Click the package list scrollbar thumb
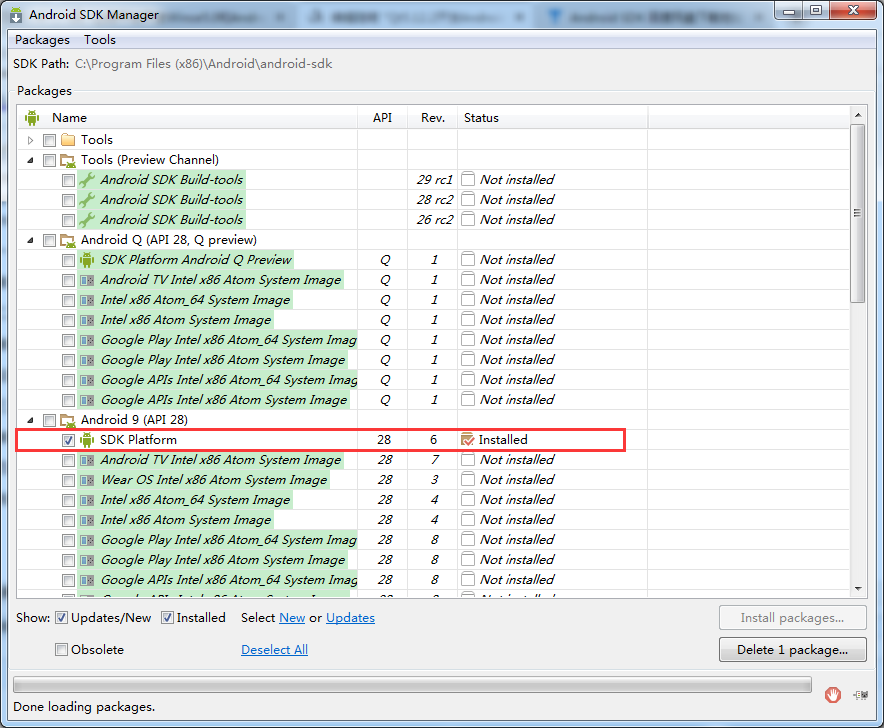Viewport: 884px width, 728px height. tap(858, 213)
